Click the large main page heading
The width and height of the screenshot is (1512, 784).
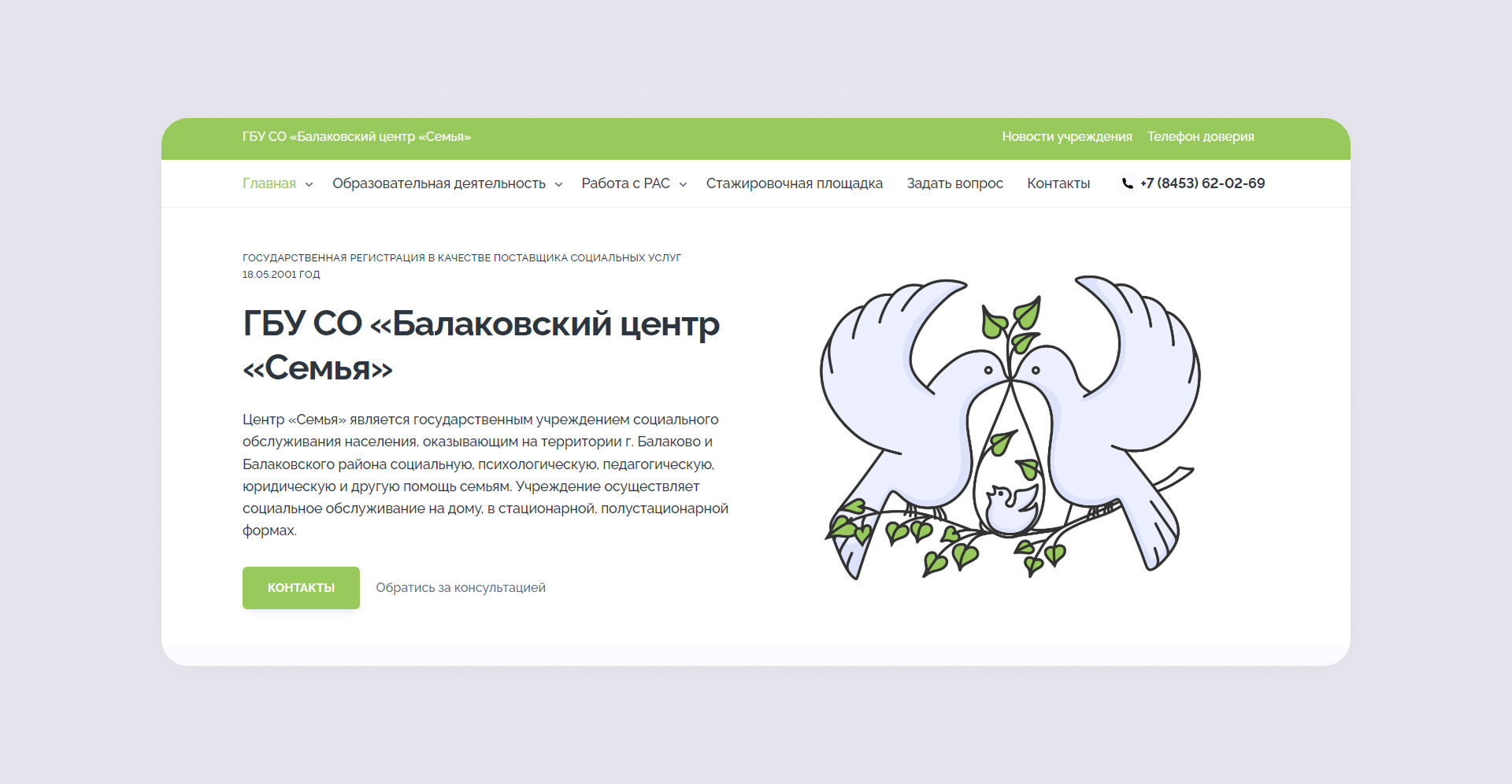(480, 345)
